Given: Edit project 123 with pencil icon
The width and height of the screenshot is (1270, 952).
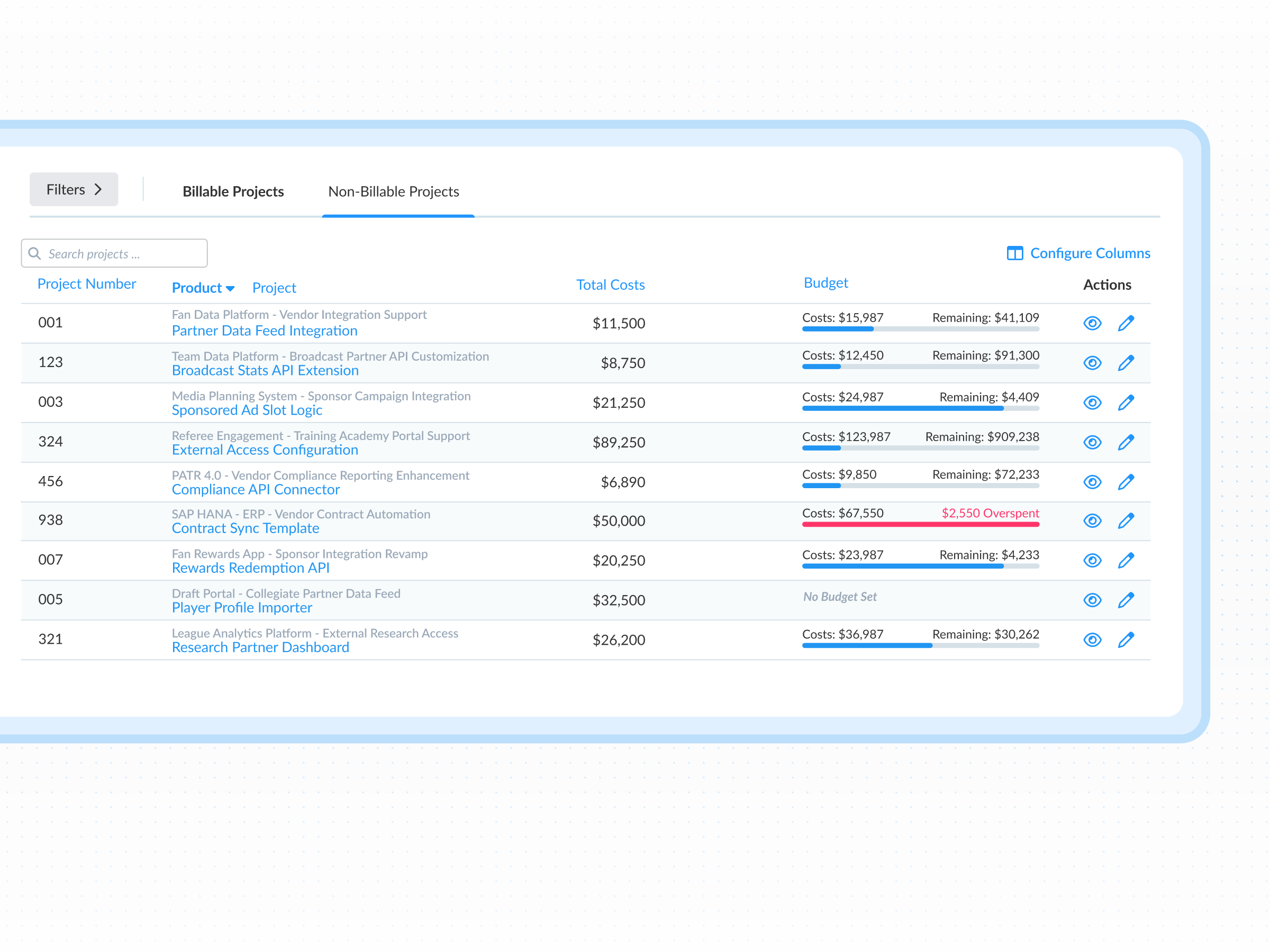Looking at the screenshot, I should [1126, 363].
